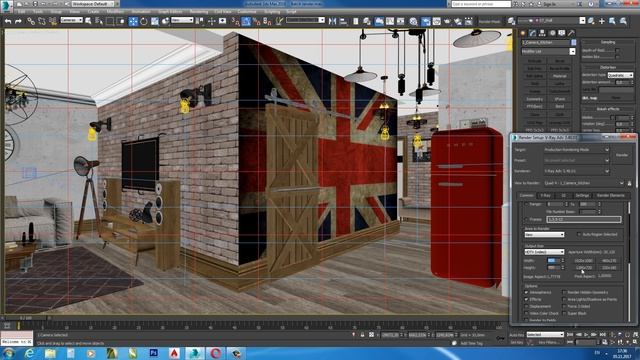Screen dimensions: 640x360
Task: Click the Render button in Render Setup
Action: click(622, 155)
